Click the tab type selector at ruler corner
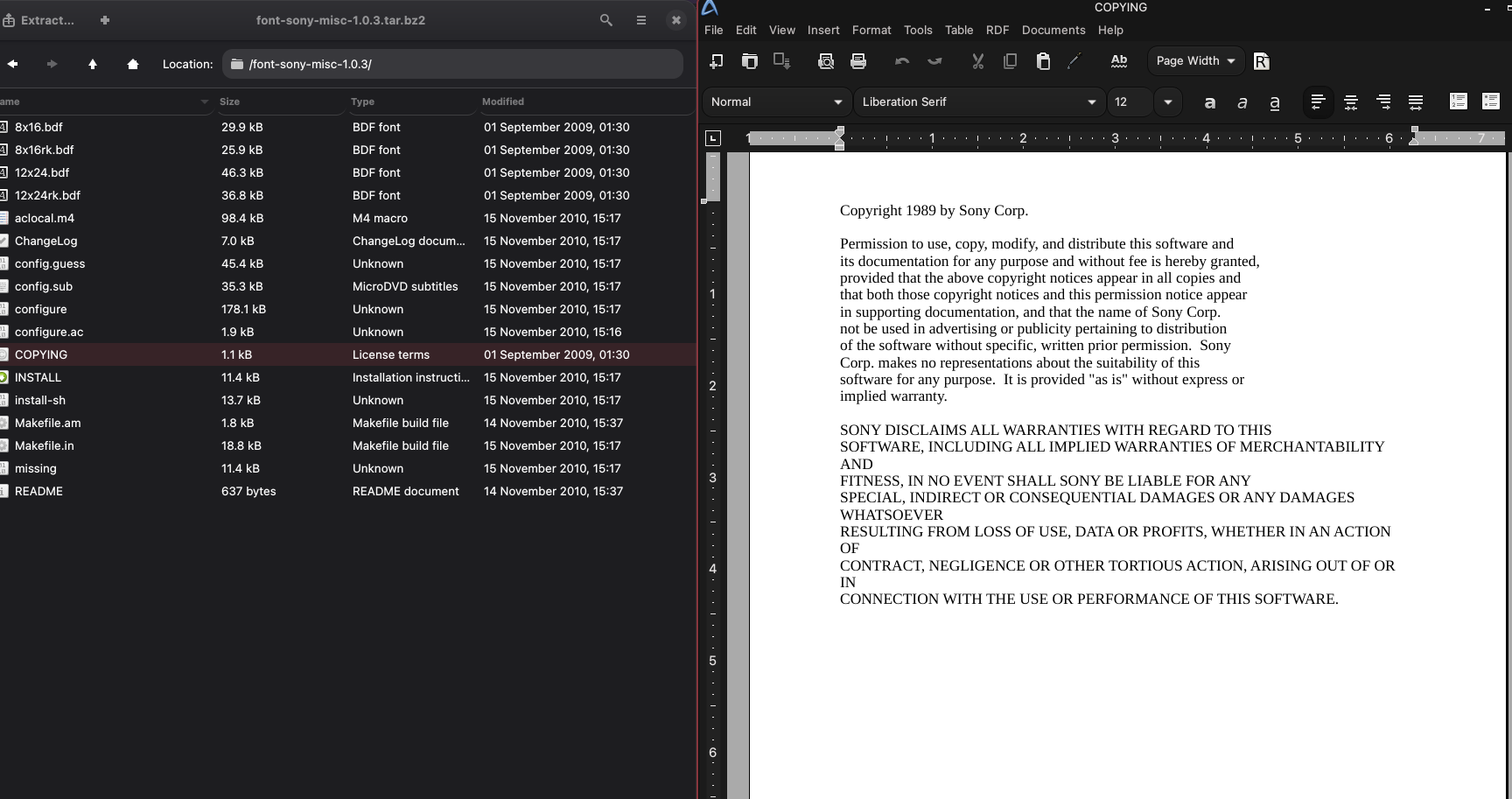The height and width of the screenshot is (799, 1512). coord(713,138)
